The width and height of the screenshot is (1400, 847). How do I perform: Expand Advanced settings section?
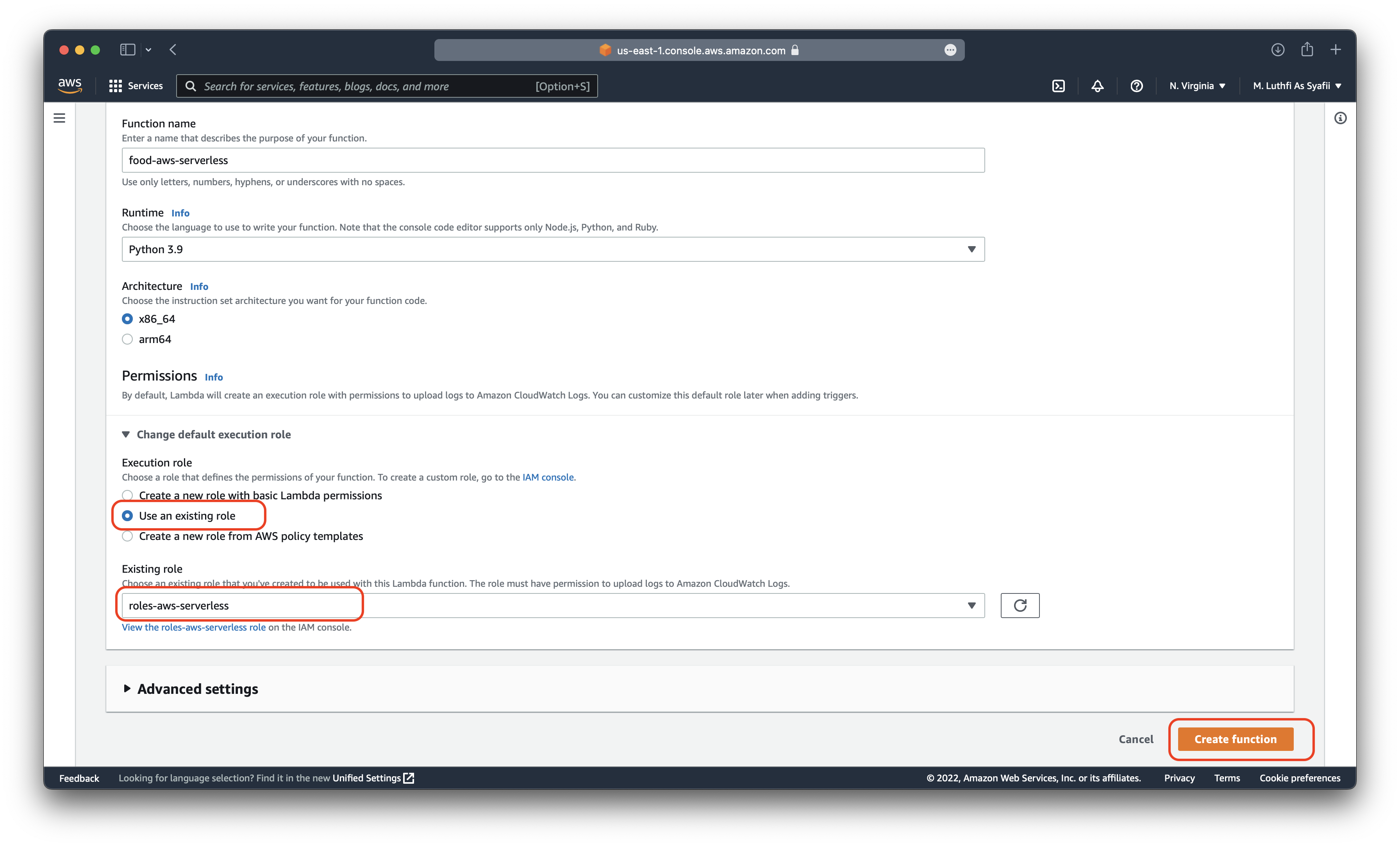pos(190,689)
